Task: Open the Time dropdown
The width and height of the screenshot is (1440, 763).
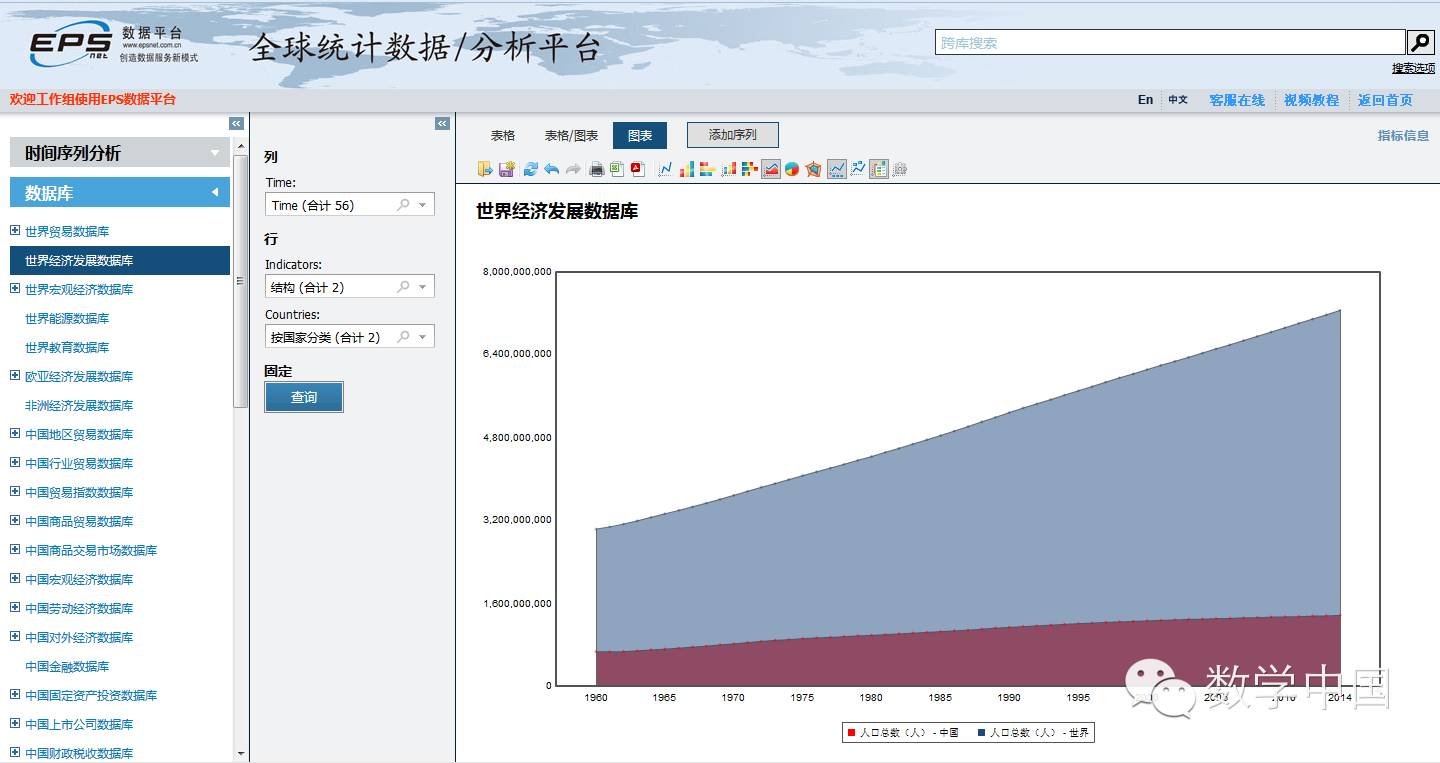Action: [x=423, y=205]
